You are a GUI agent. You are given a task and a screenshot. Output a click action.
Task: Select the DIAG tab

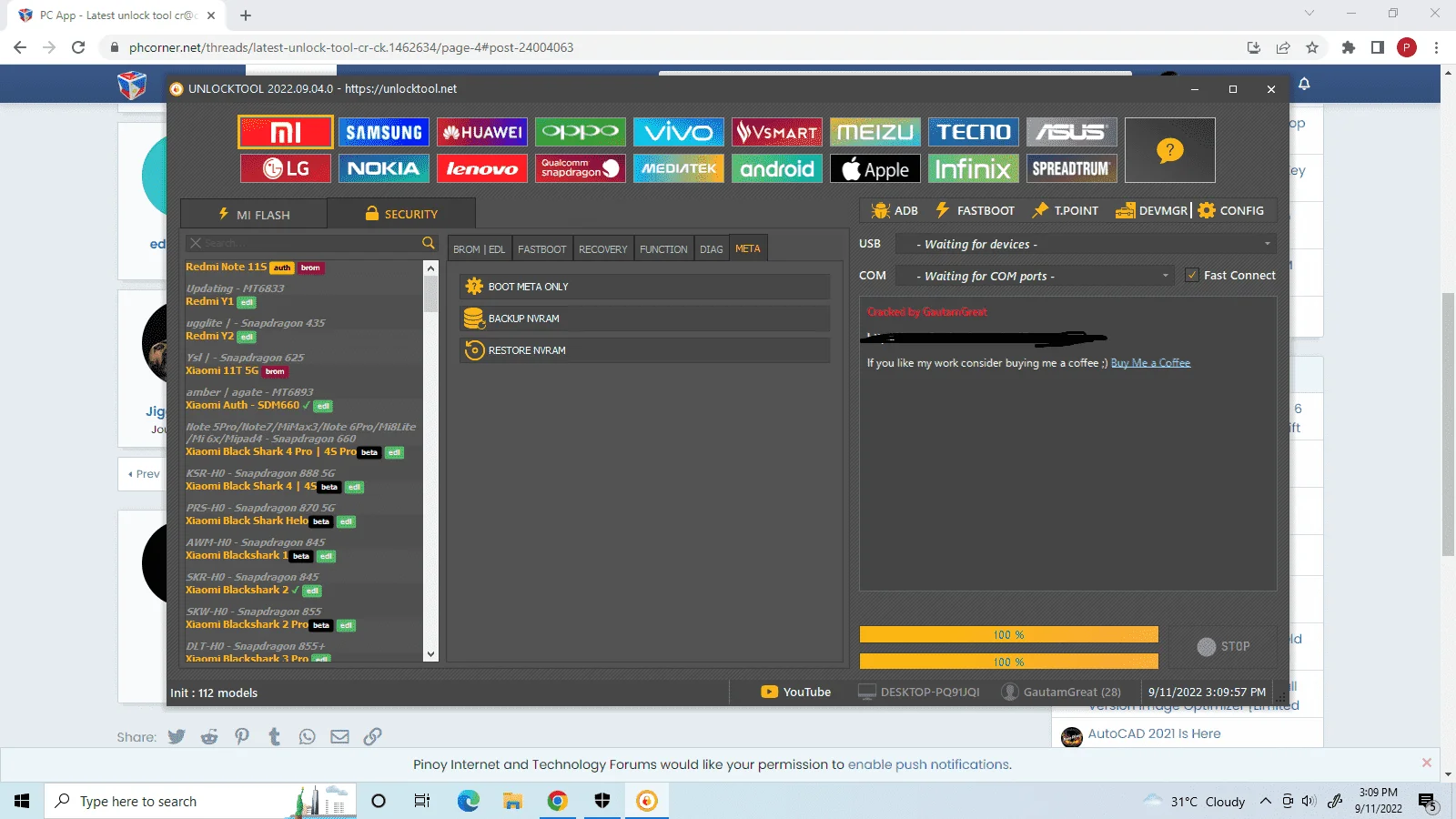712,248
